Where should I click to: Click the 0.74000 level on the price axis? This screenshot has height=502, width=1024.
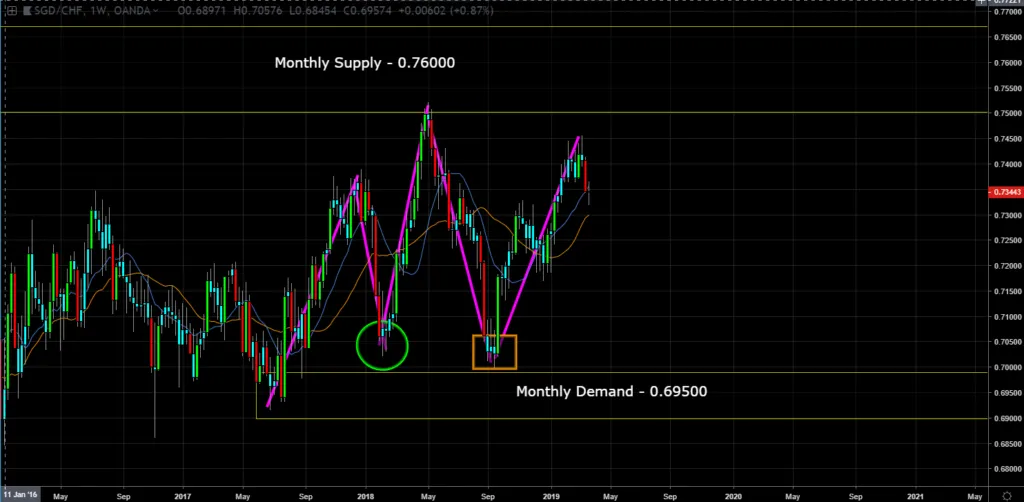pos(1008,164)
